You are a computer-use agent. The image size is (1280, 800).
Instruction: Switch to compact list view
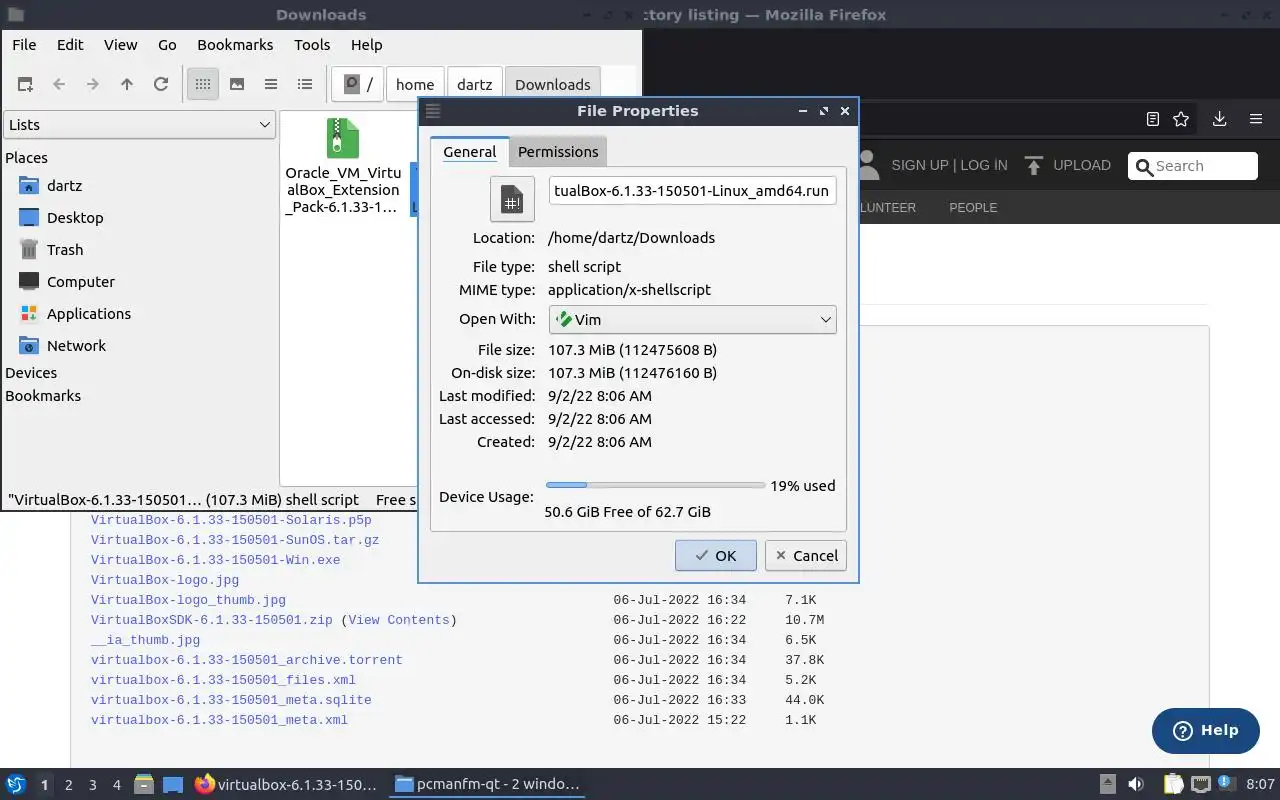271,84
